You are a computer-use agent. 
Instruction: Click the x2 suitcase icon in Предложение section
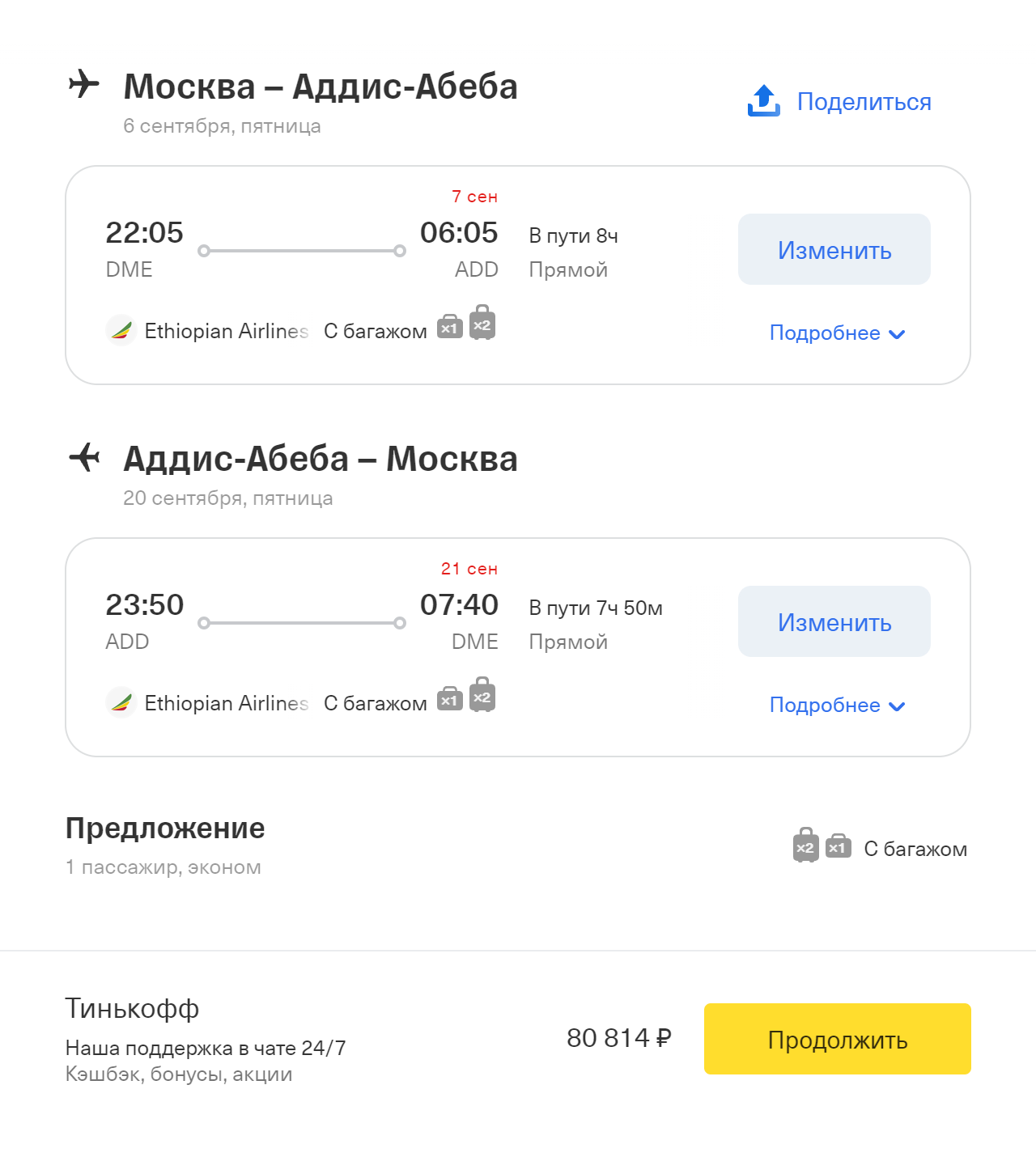point(806,845)
